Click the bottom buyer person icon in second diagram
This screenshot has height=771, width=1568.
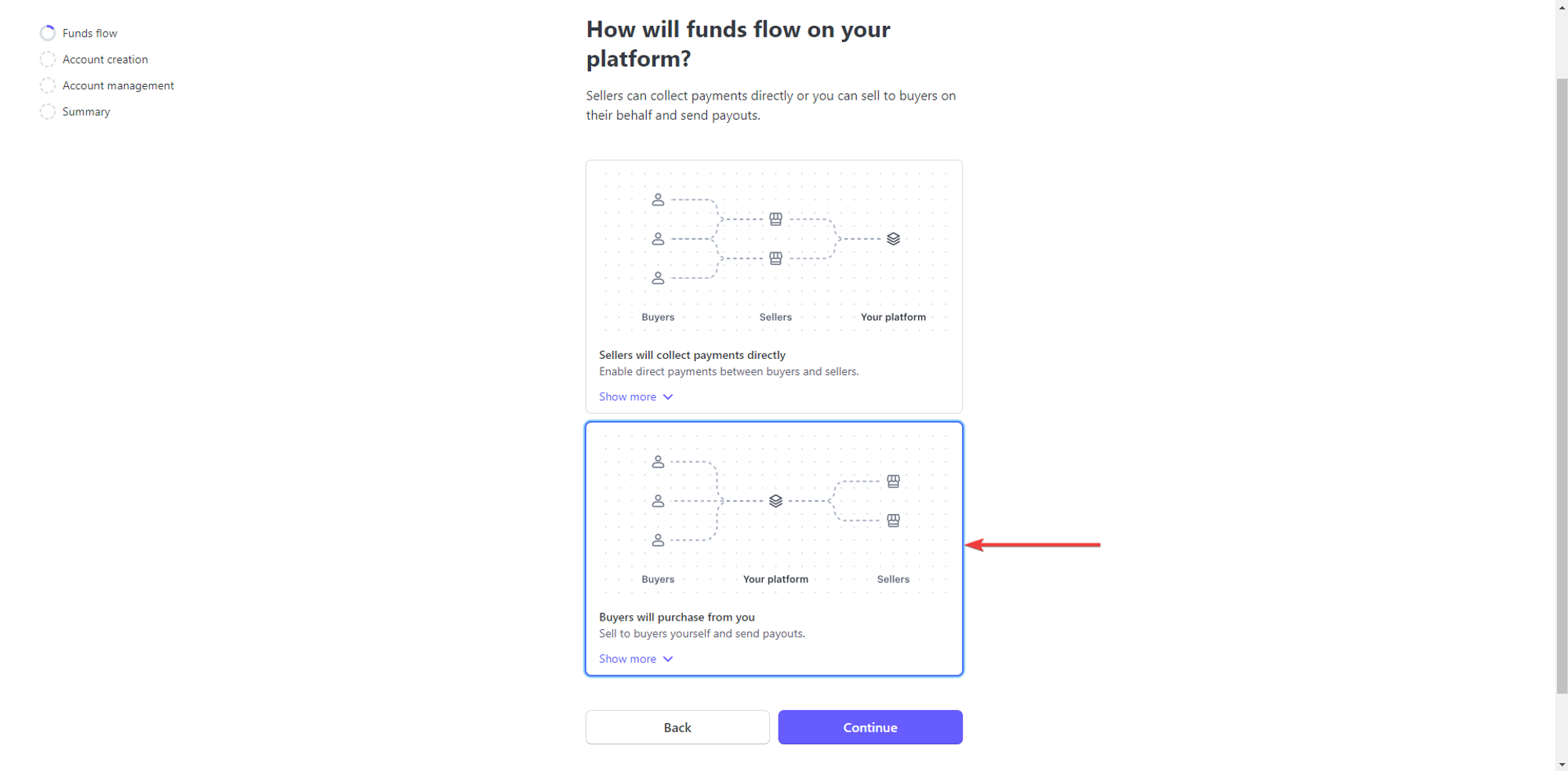click(658, 540)
